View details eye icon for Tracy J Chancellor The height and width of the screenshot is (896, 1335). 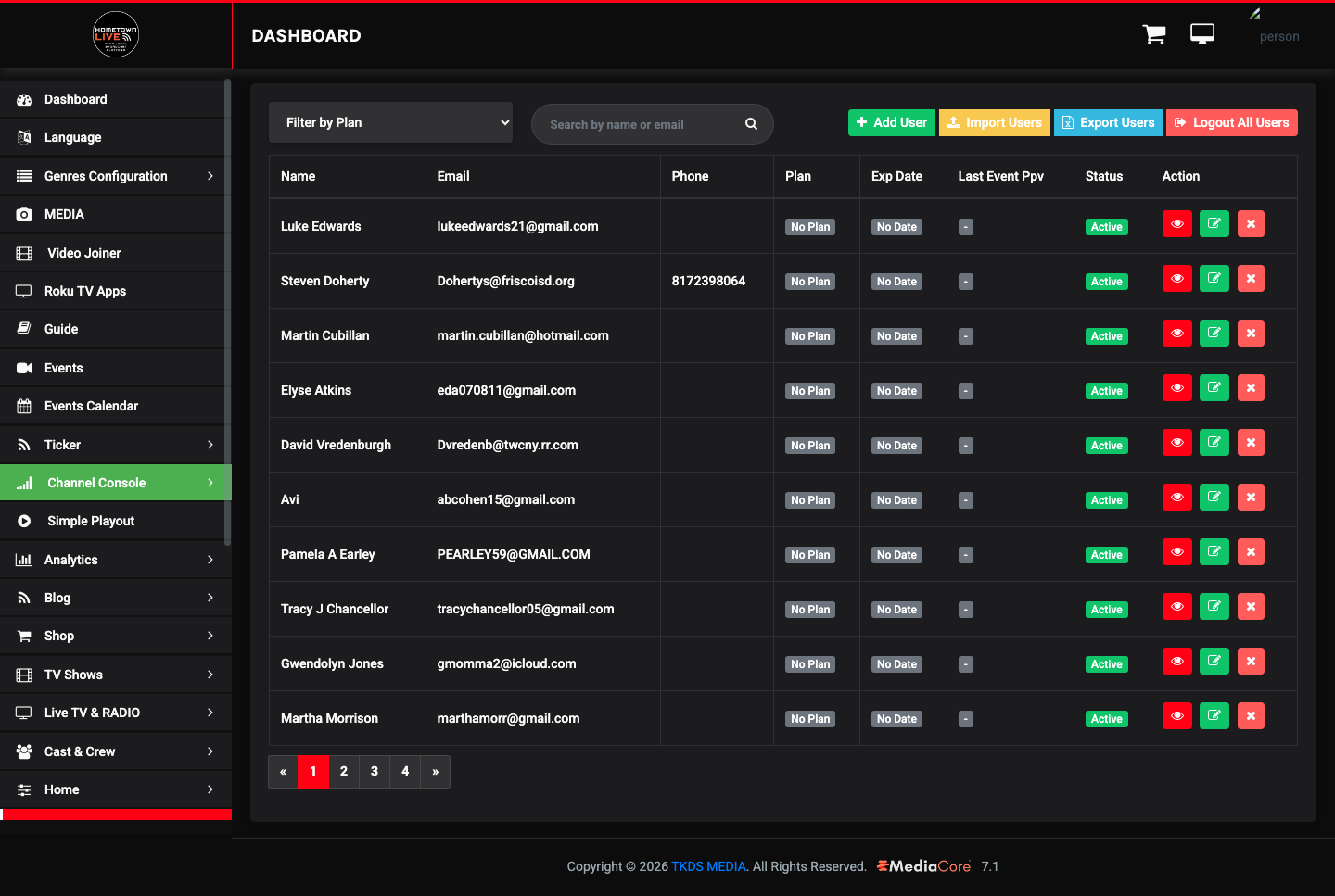pos(1177,607)
